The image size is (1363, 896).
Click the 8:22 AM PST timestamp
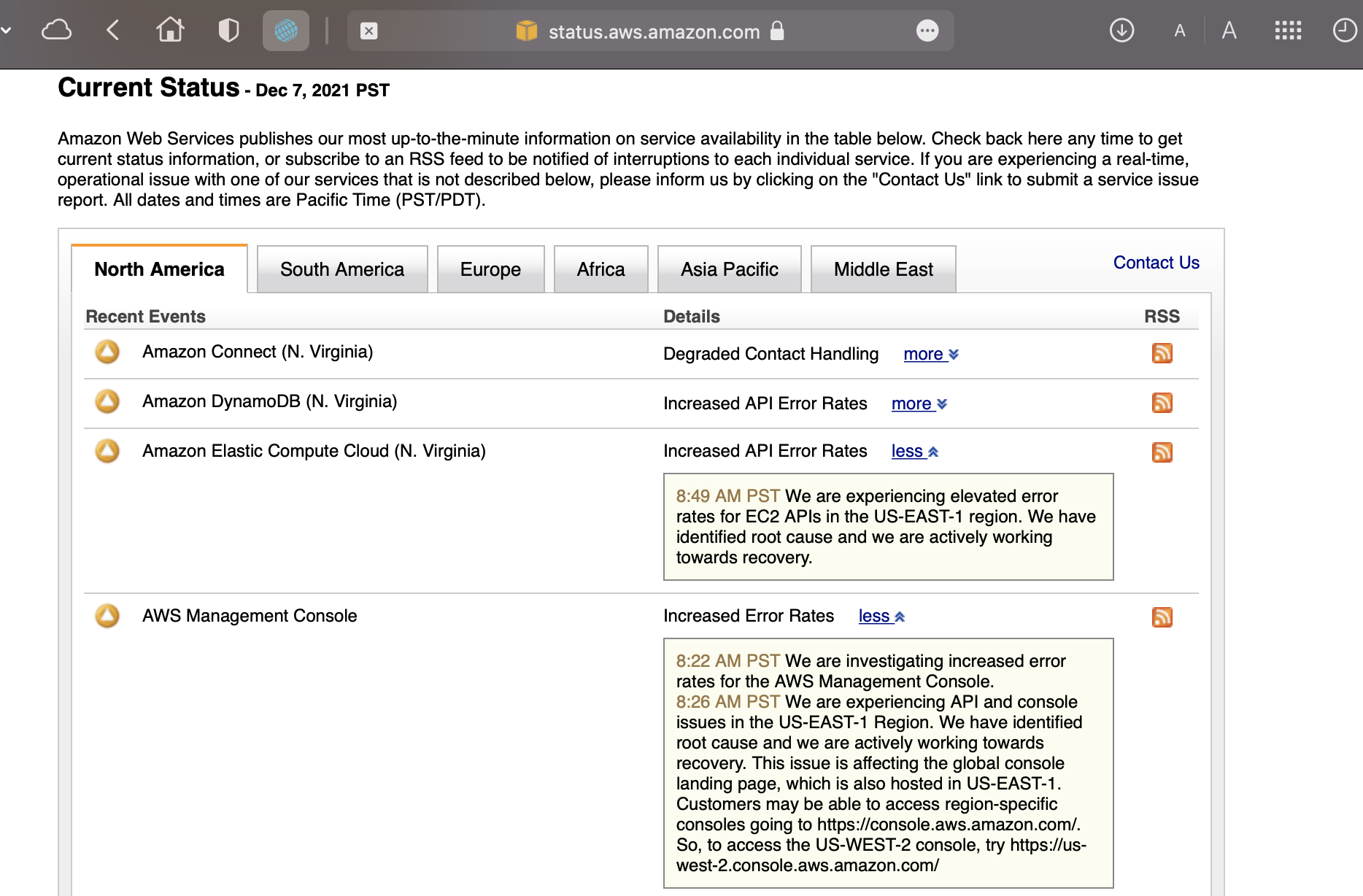click(727, 661)
